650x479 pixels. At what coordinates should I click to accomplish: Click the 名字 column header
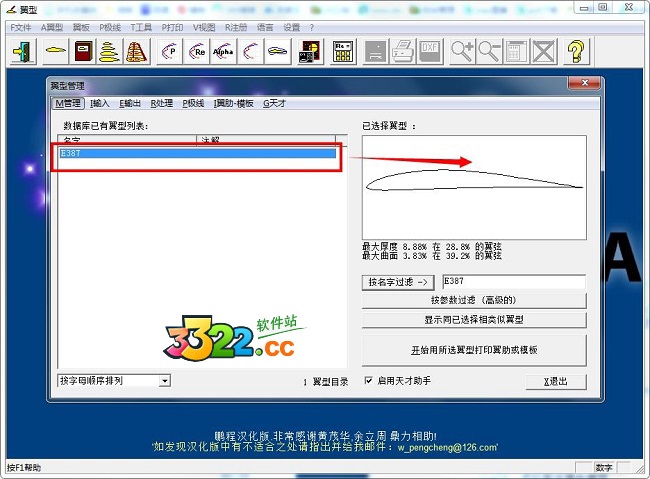tap(127, 139)
